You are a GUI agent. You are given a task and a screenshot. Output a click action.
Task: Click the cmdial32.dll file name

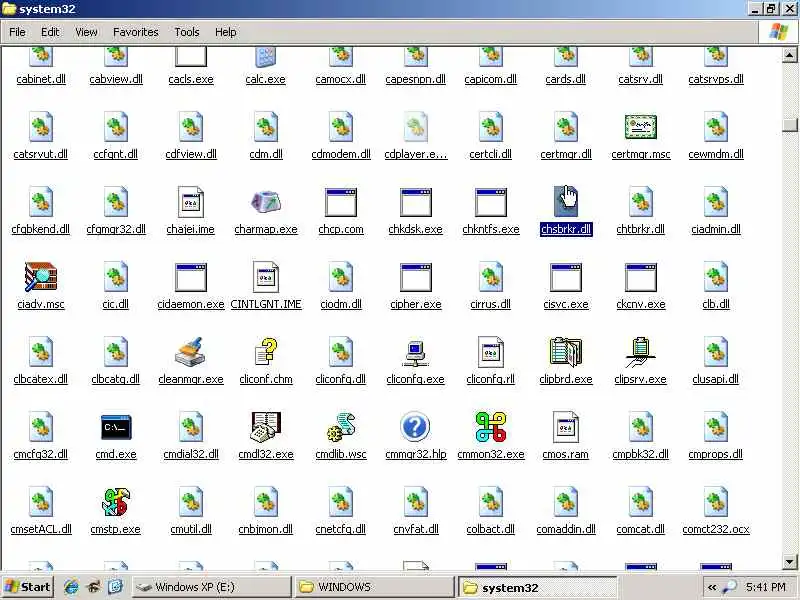[x=190, y=454]
